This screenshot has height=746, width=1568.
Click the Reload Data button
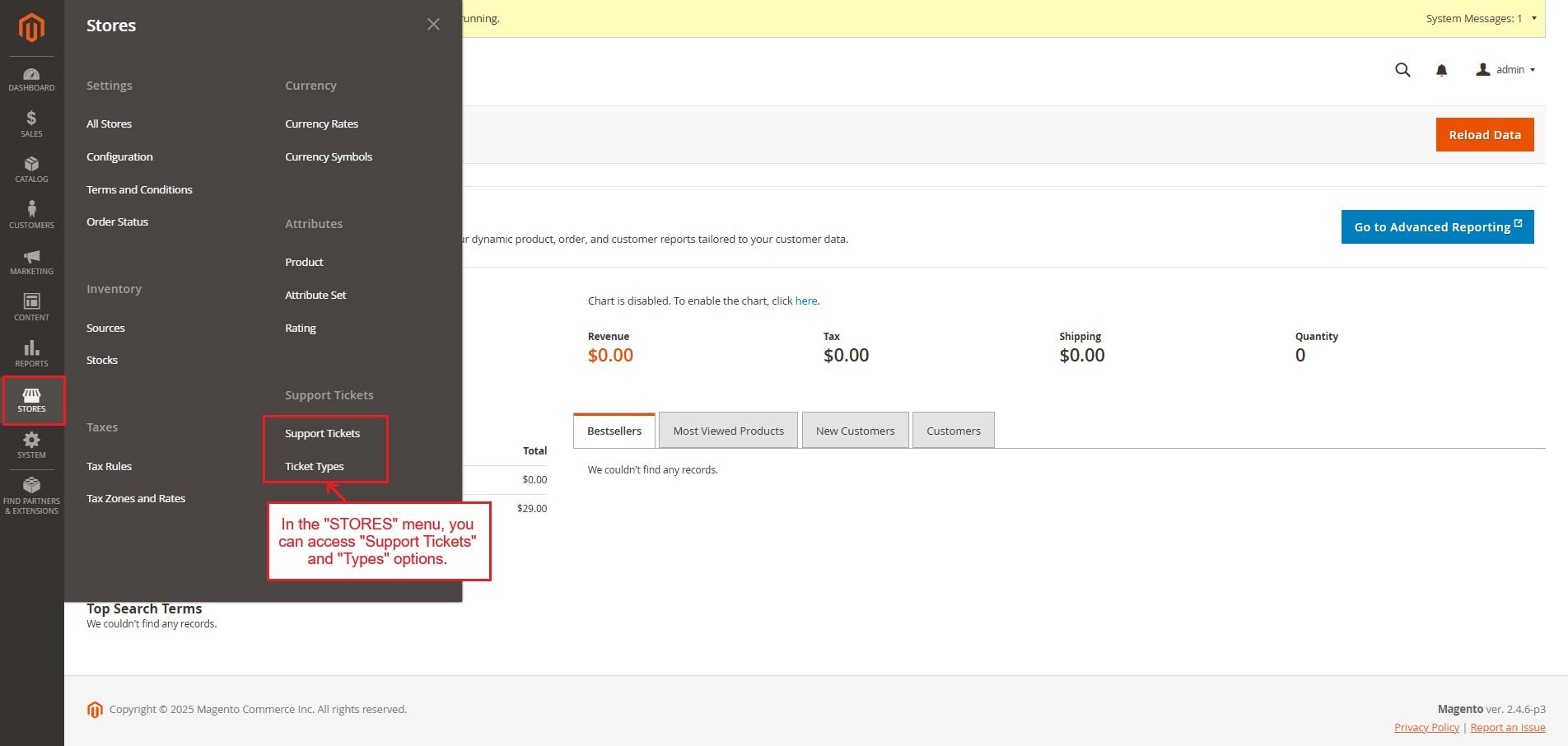point(1484,135)
